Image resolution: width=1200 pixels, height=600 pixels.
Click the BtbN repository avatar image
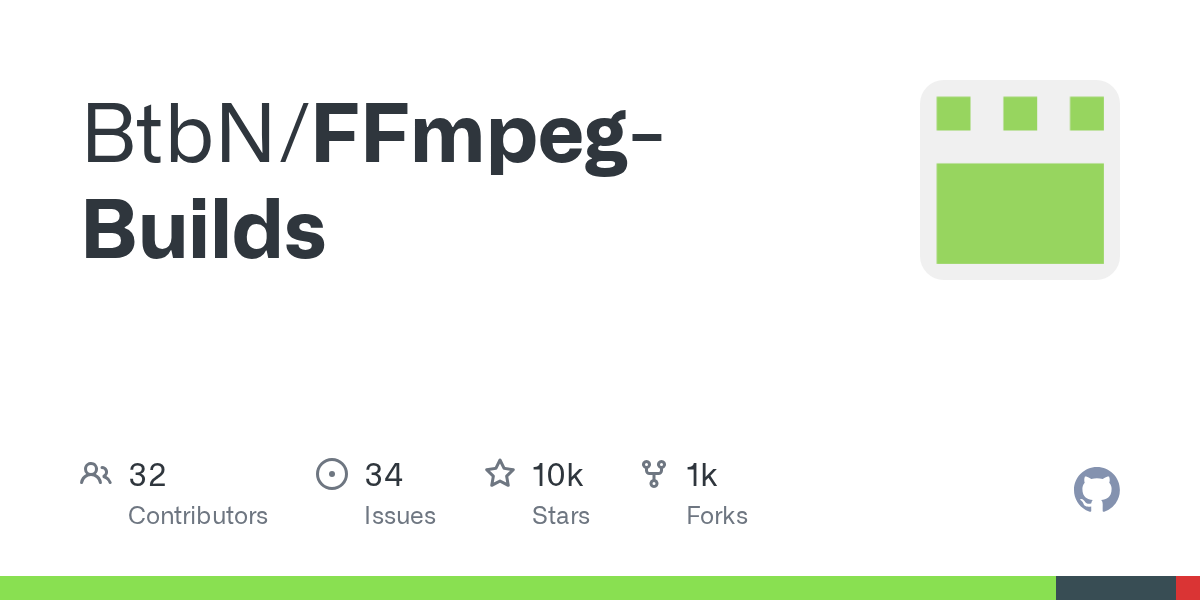[1019, 180]
